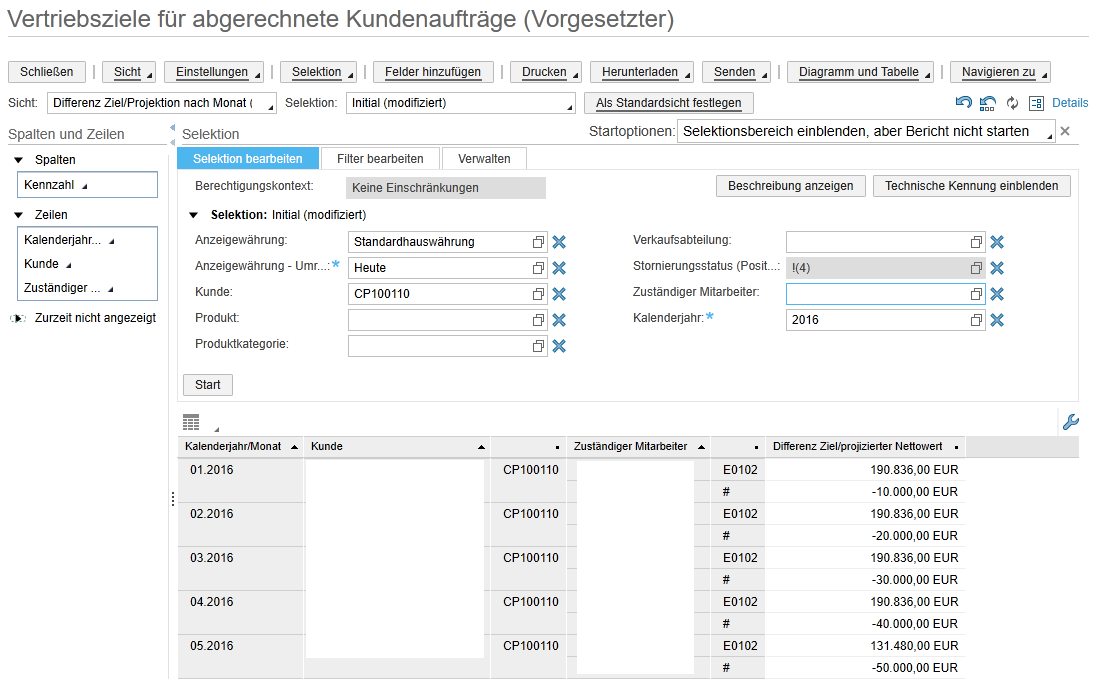
Task: Open the Navigieren zu menu
Action: 1000,72
